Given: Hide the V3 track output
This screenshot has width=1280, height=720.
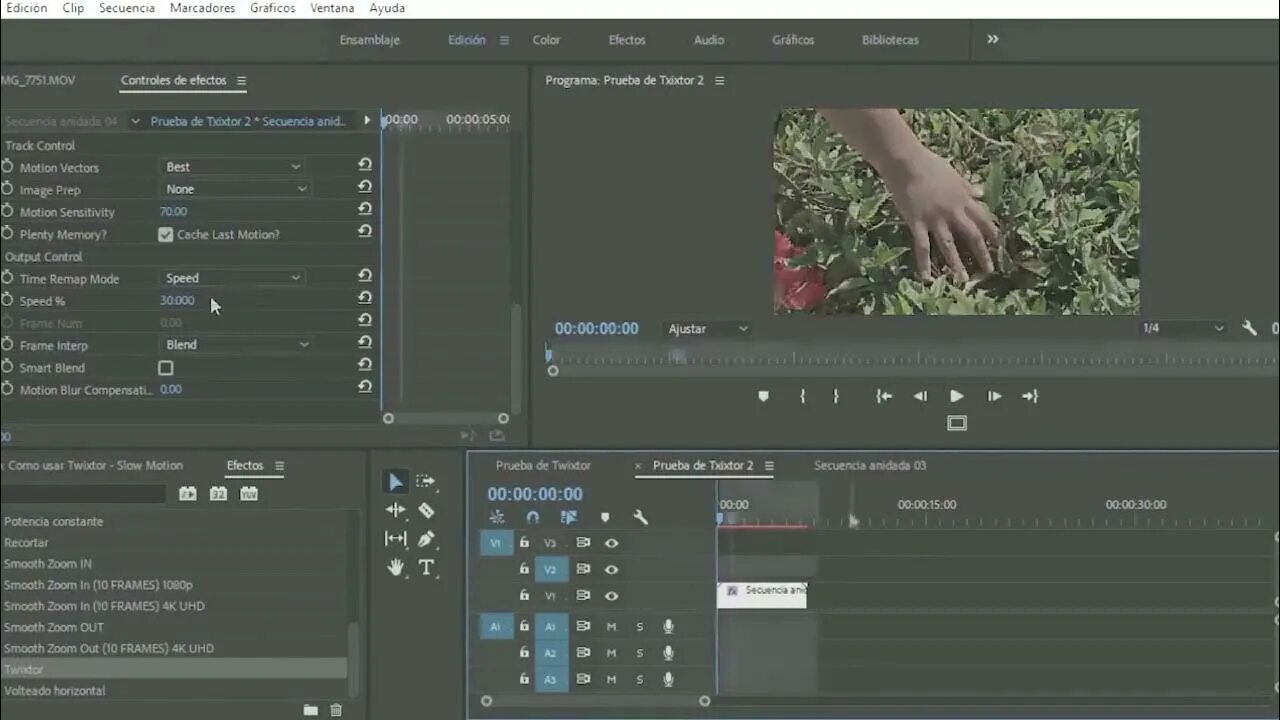Looking at the screenshot, I should [611, 543].
